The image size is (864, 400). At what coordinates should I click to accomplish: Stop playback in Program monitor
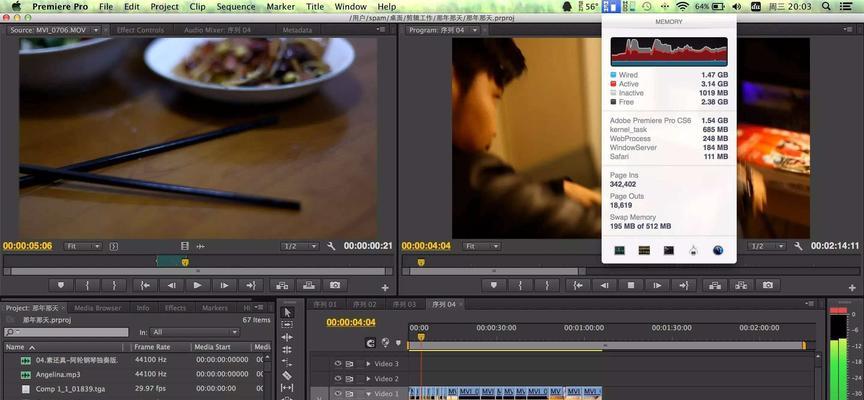(631, 285)
